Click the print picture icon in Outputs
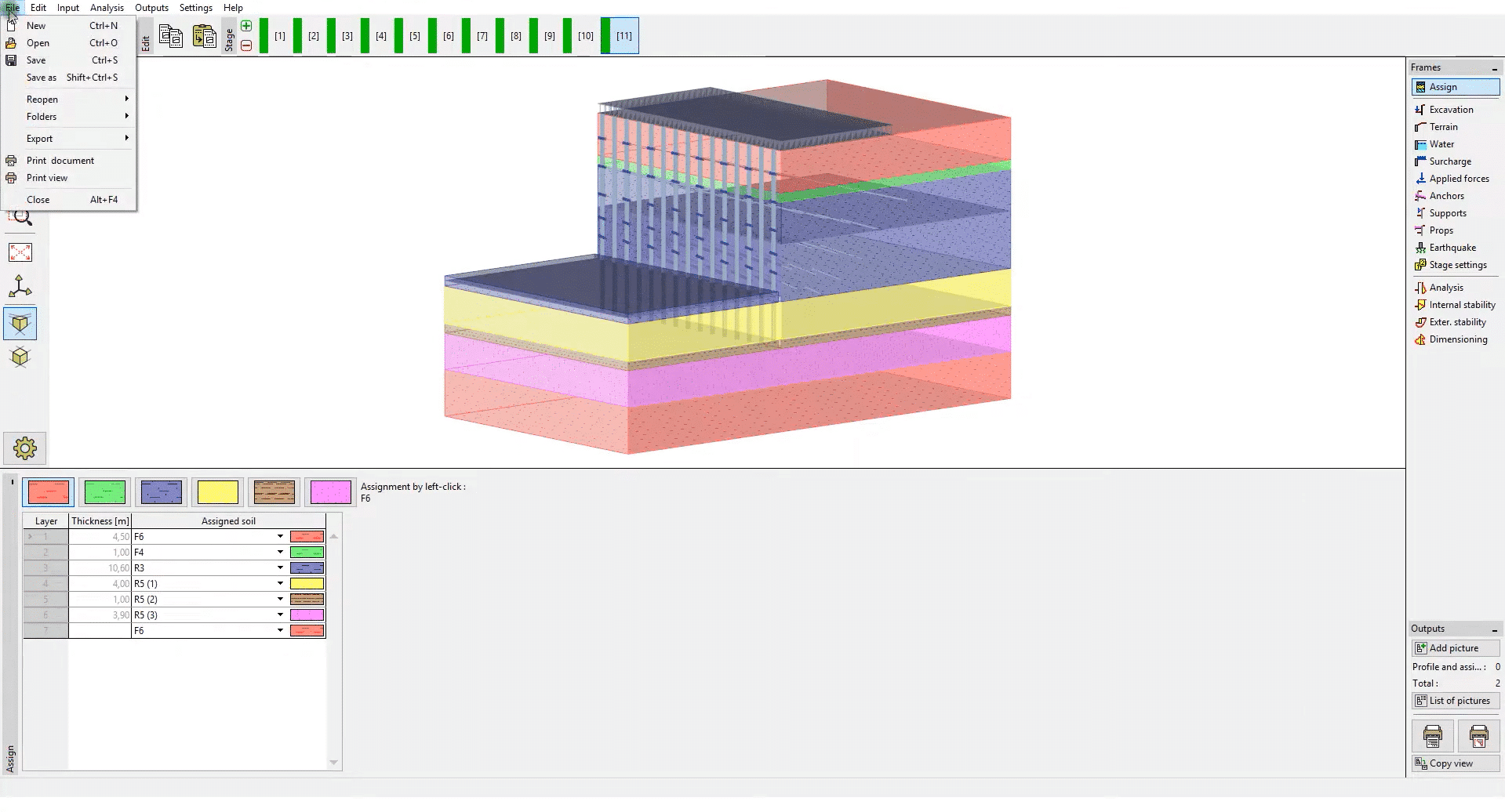The width and height of the screenshot is (1505, 812). 1432,736
